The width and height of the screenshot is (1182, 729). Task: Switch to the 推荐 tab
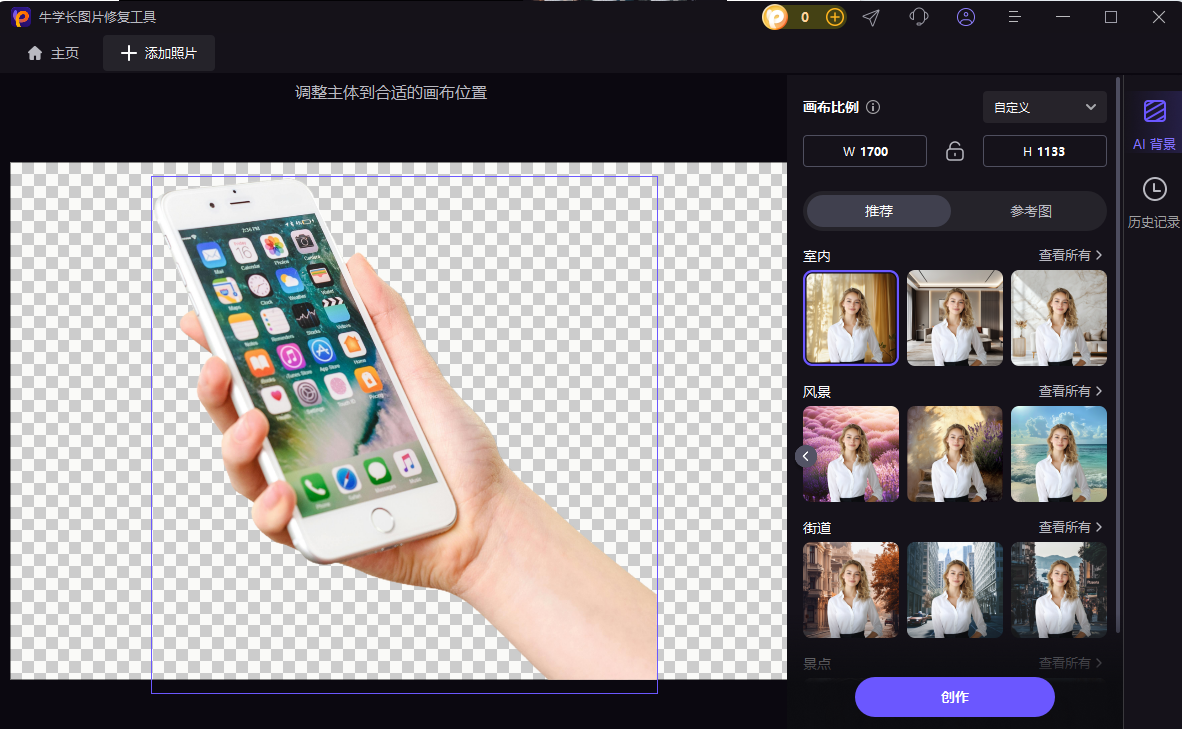point(879,211)
